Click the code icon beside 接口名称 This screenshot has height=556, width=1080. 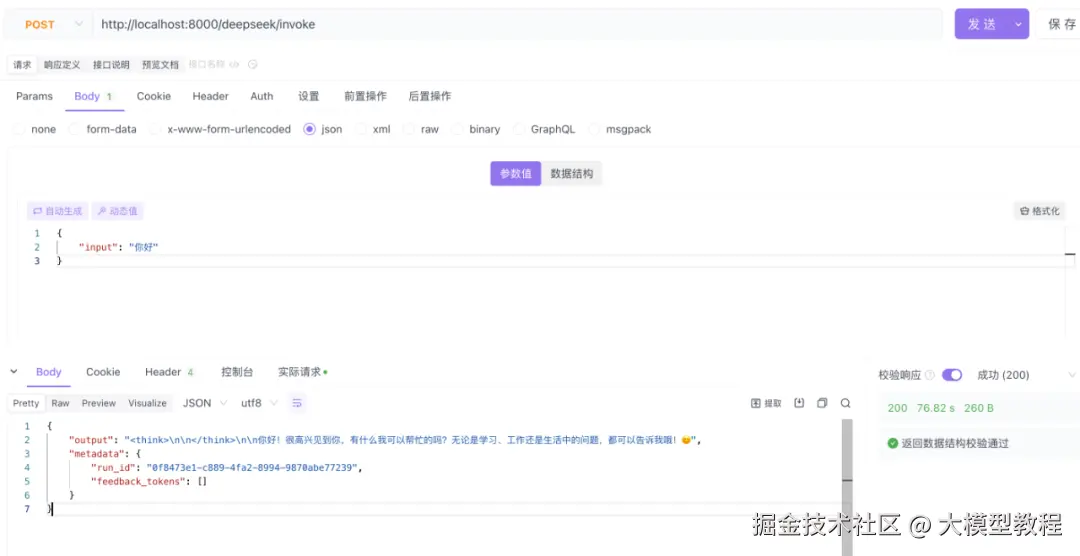pos(234,64)
